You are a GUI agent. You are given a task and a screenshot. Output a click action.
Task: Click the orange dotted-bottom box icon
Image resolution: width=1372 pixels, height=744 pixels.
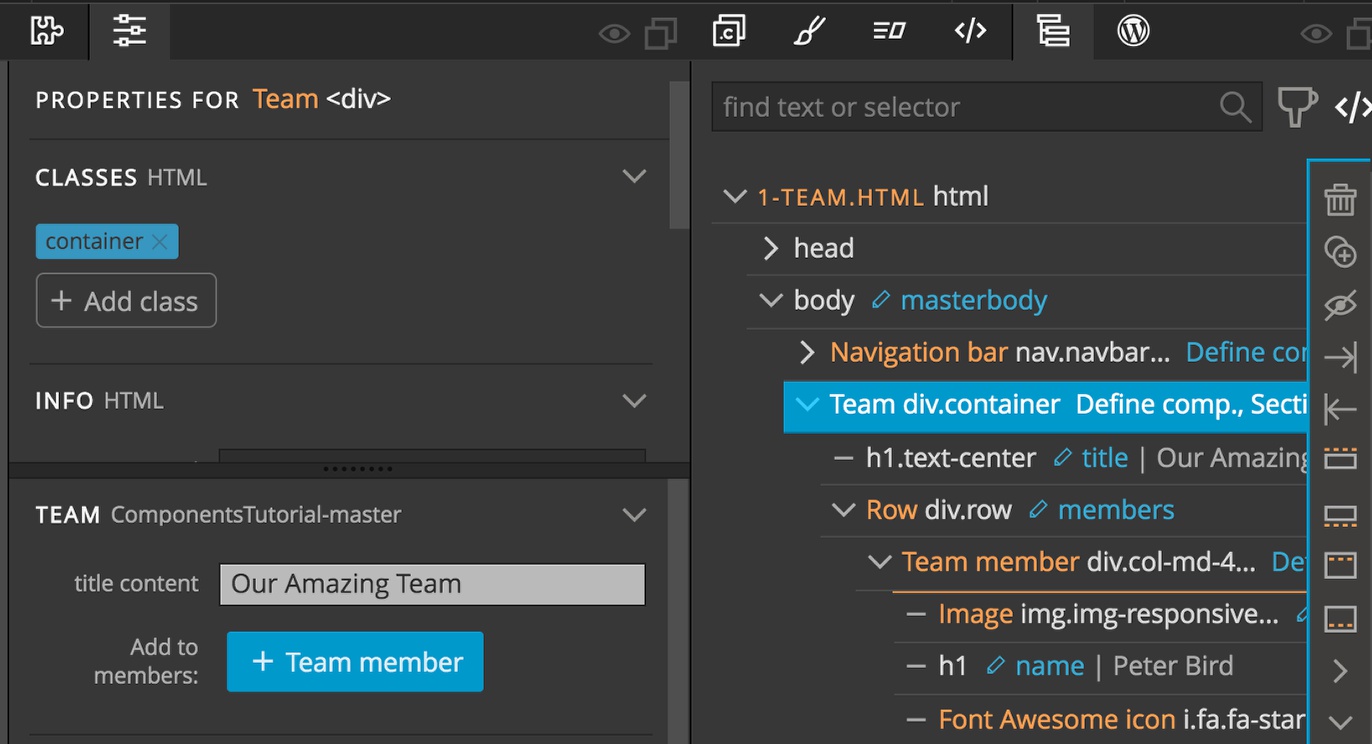(x=1340, y=618)
